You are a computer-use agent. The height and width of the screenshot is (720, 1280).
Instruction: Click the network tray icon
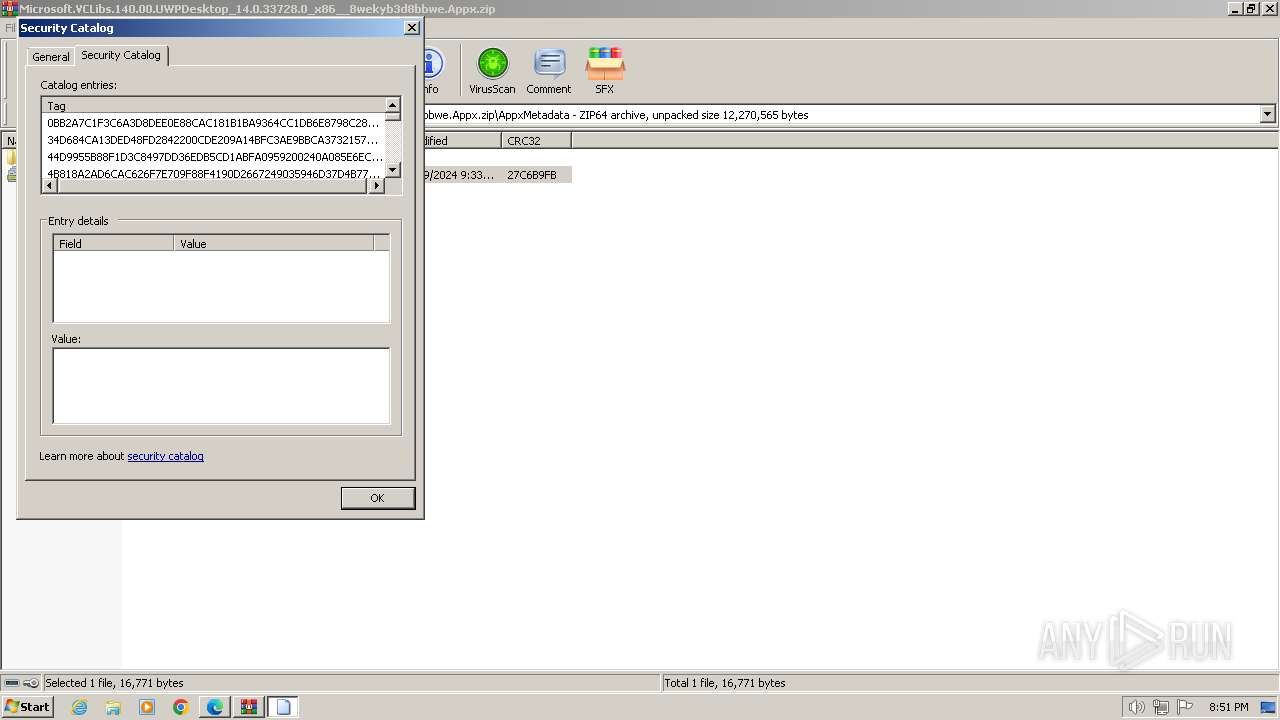click(x=1161, y=707)
